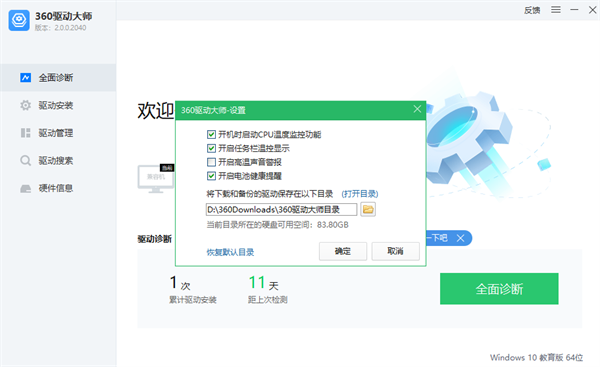Click the 硬件信息 hardware icon in sidebar
600x367 pixels.
click(25, 188)
